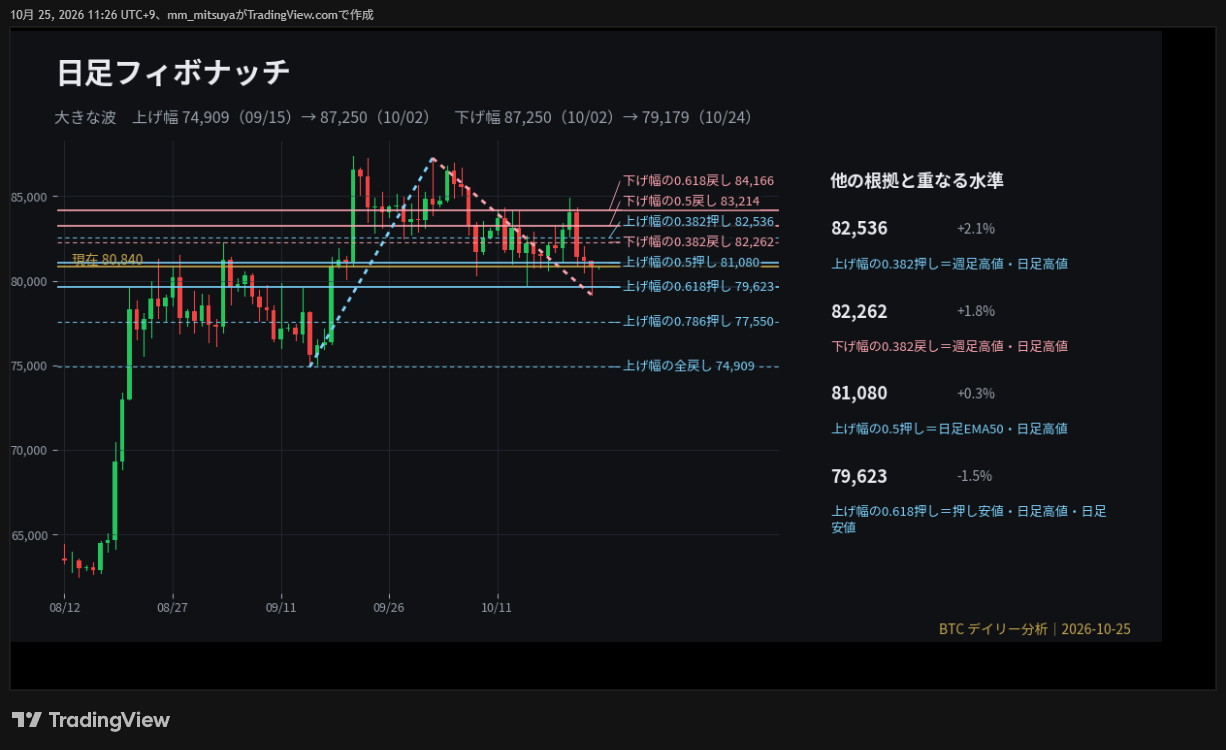The image size is (1226, 750).
Task: Click the label 上げ幅の0.786押し 77,550
Action: 699,321
